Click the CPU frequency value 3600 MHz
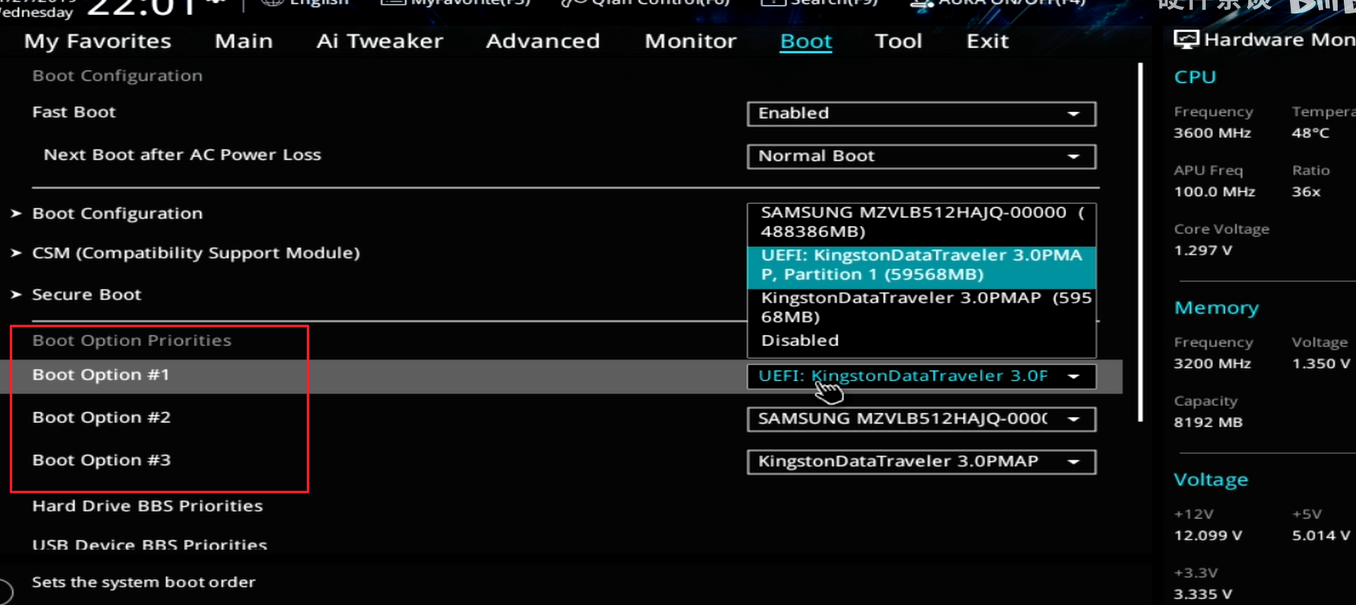This screenshot has width=1356, height=605. [x=1212, y=133]
